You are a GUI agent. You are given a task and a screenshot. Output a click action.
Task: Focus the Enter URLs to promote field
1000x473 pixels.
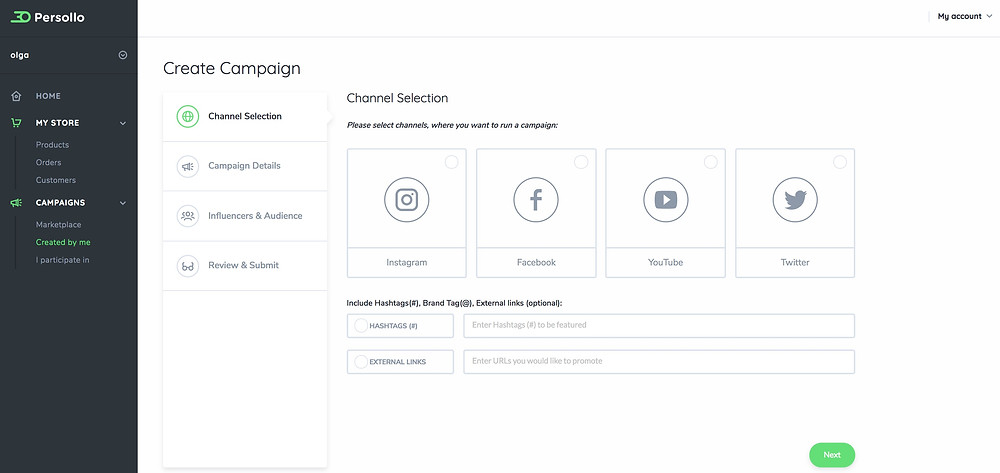tap(659, 361)
